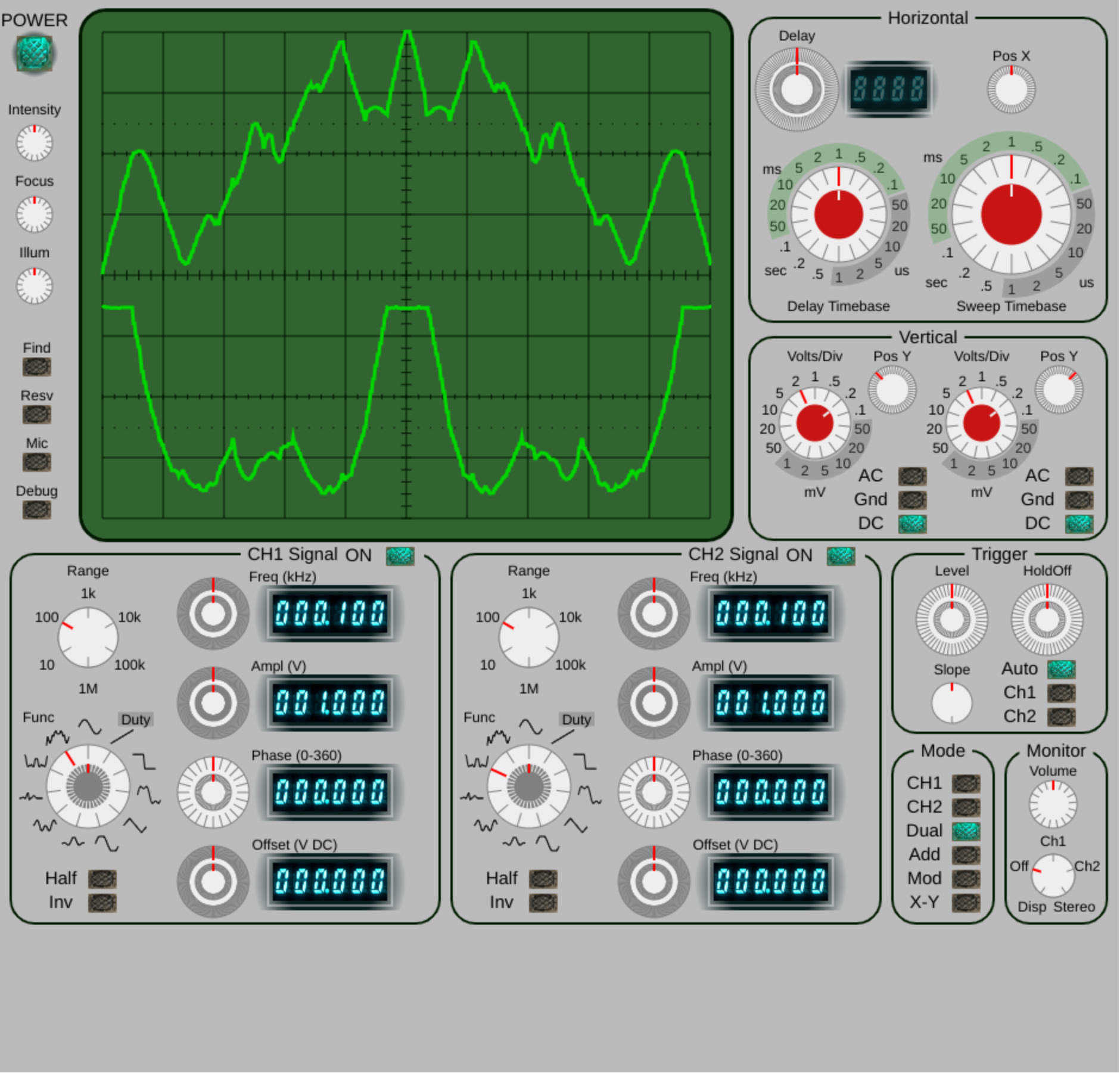Select X-Y display Mode

coord(966,903)
